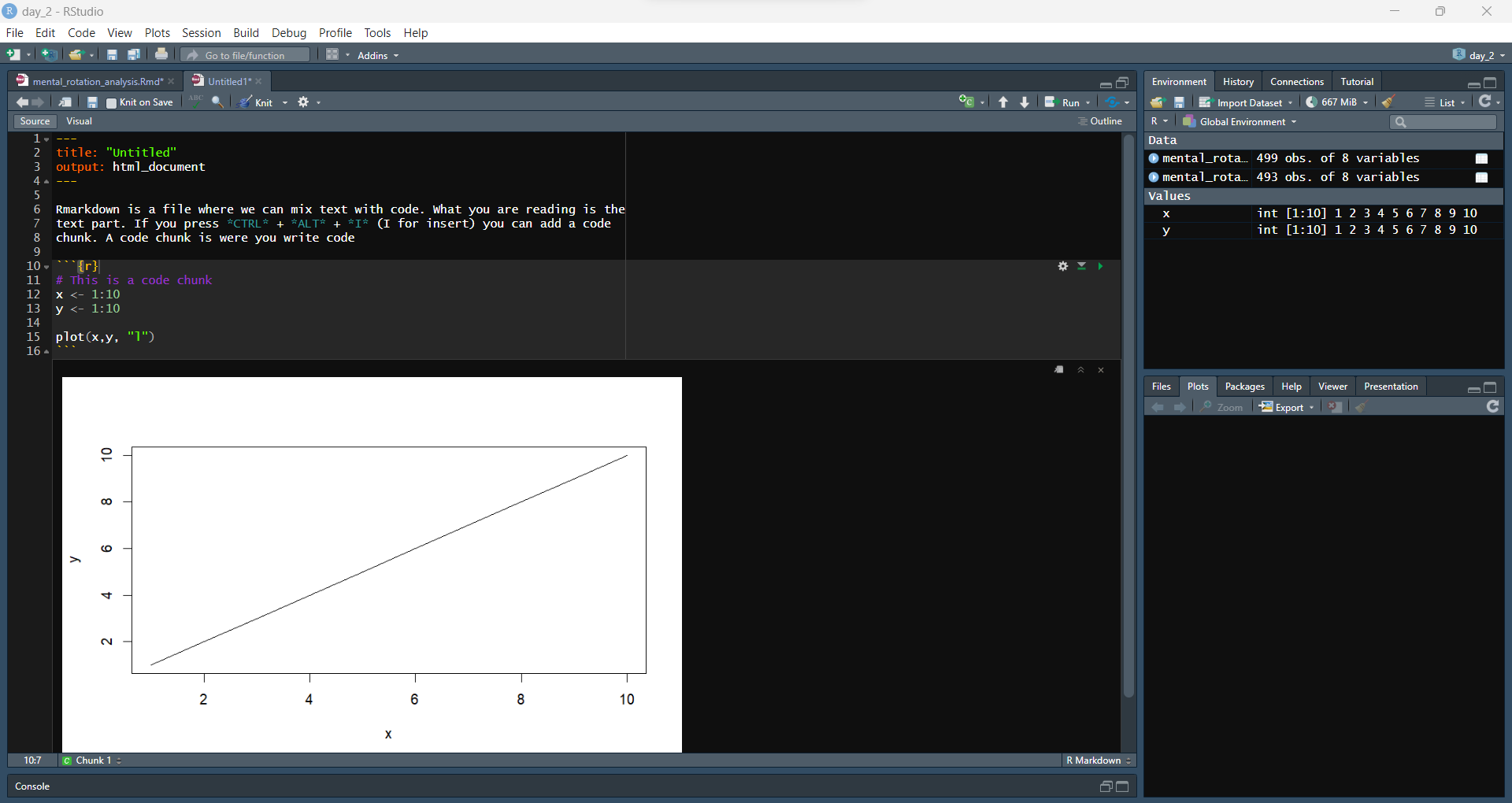1512x803 pixels.
Task: Click the clear environment broom icon
Action: (x=1388, y=102)
